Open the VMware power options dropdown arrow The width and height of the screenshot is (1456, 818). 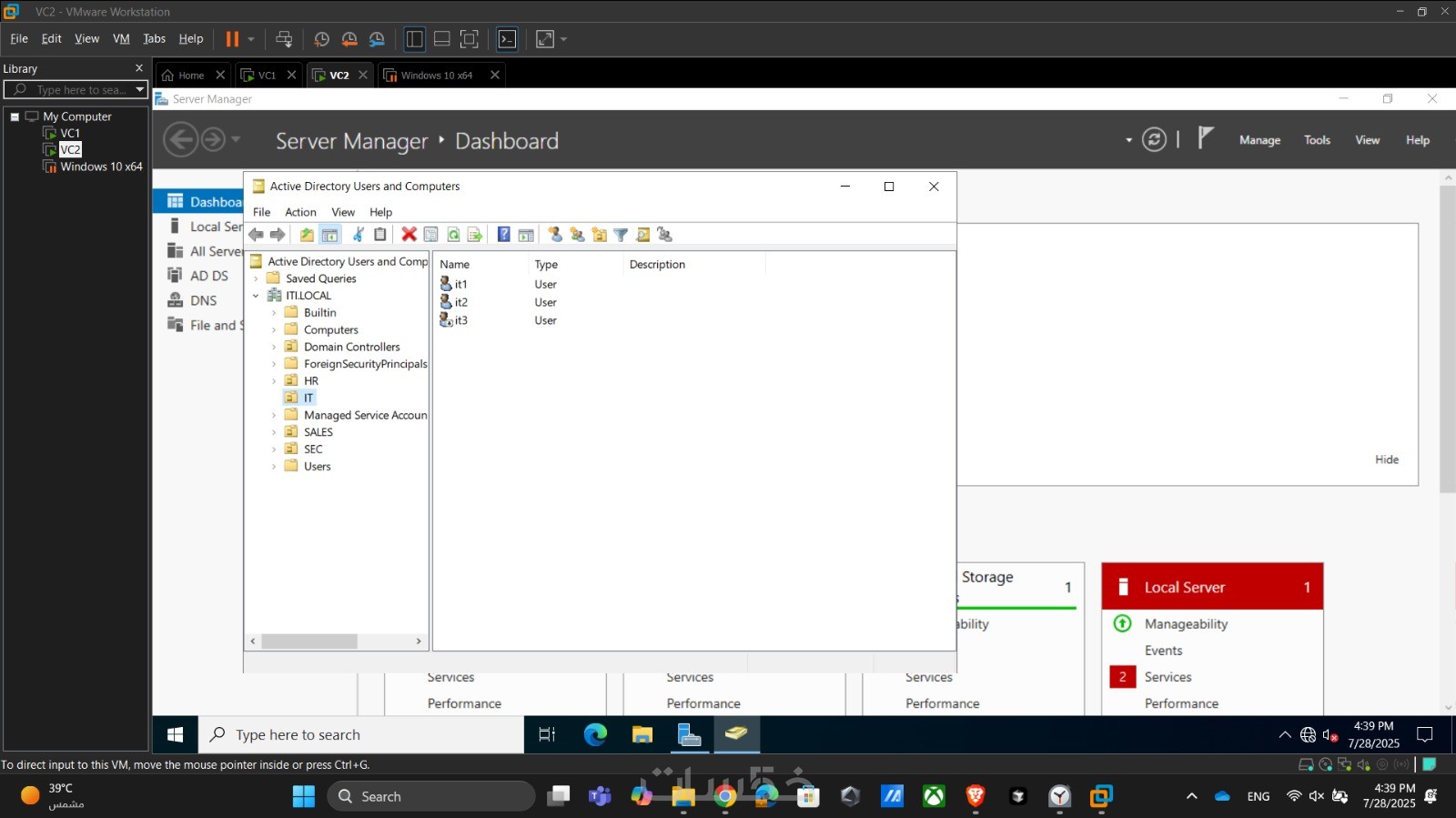251,39
